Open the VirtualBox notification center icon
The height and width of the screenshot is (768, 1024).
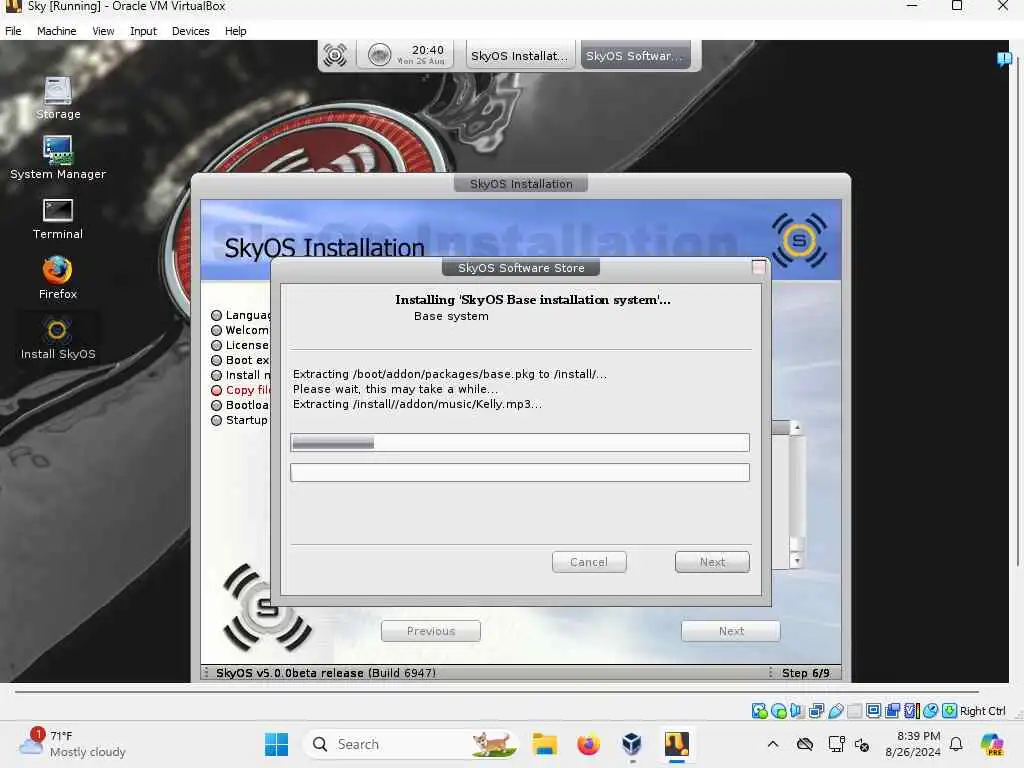tap(1004, 60)
